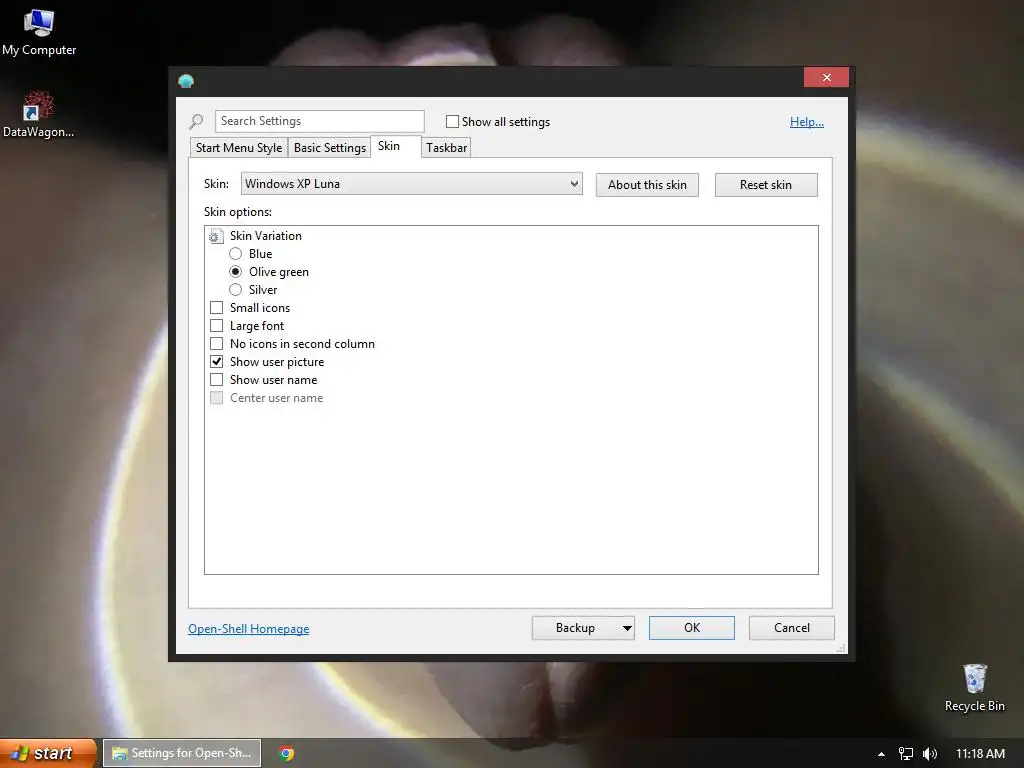Click the Start button
Image resolution: width=1024 pixels, height=768 pixels.
48,753
